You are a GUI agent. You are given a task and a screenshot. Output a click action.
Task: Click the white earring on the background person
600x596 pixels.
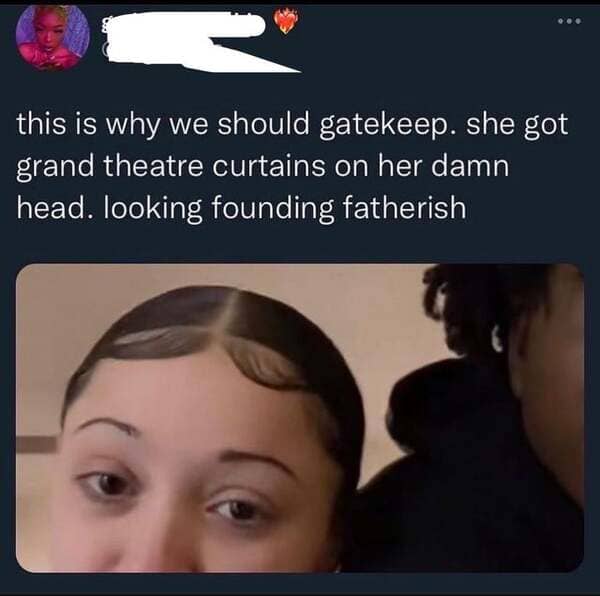click(x=497, y=338)
